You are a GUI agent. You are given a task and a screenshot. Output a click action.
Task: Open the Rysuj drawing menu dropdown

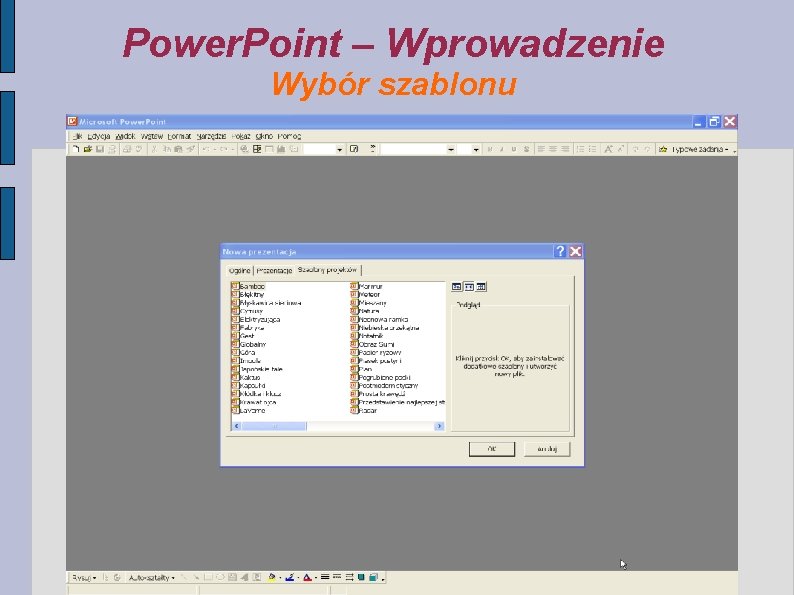pos(84,578)
